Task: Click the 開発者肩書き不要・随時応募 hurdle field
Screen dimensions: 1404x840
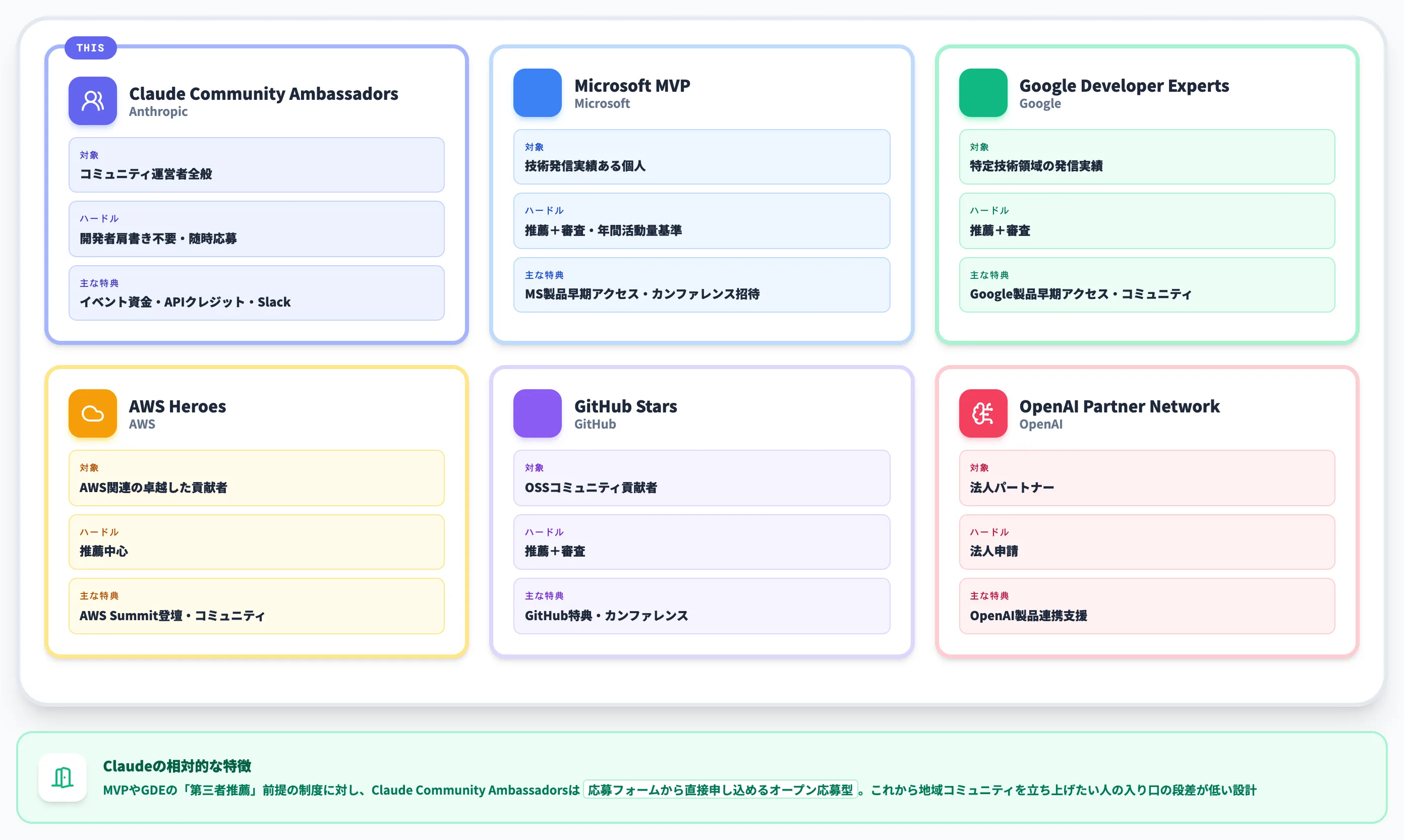Action: point(257,229)
